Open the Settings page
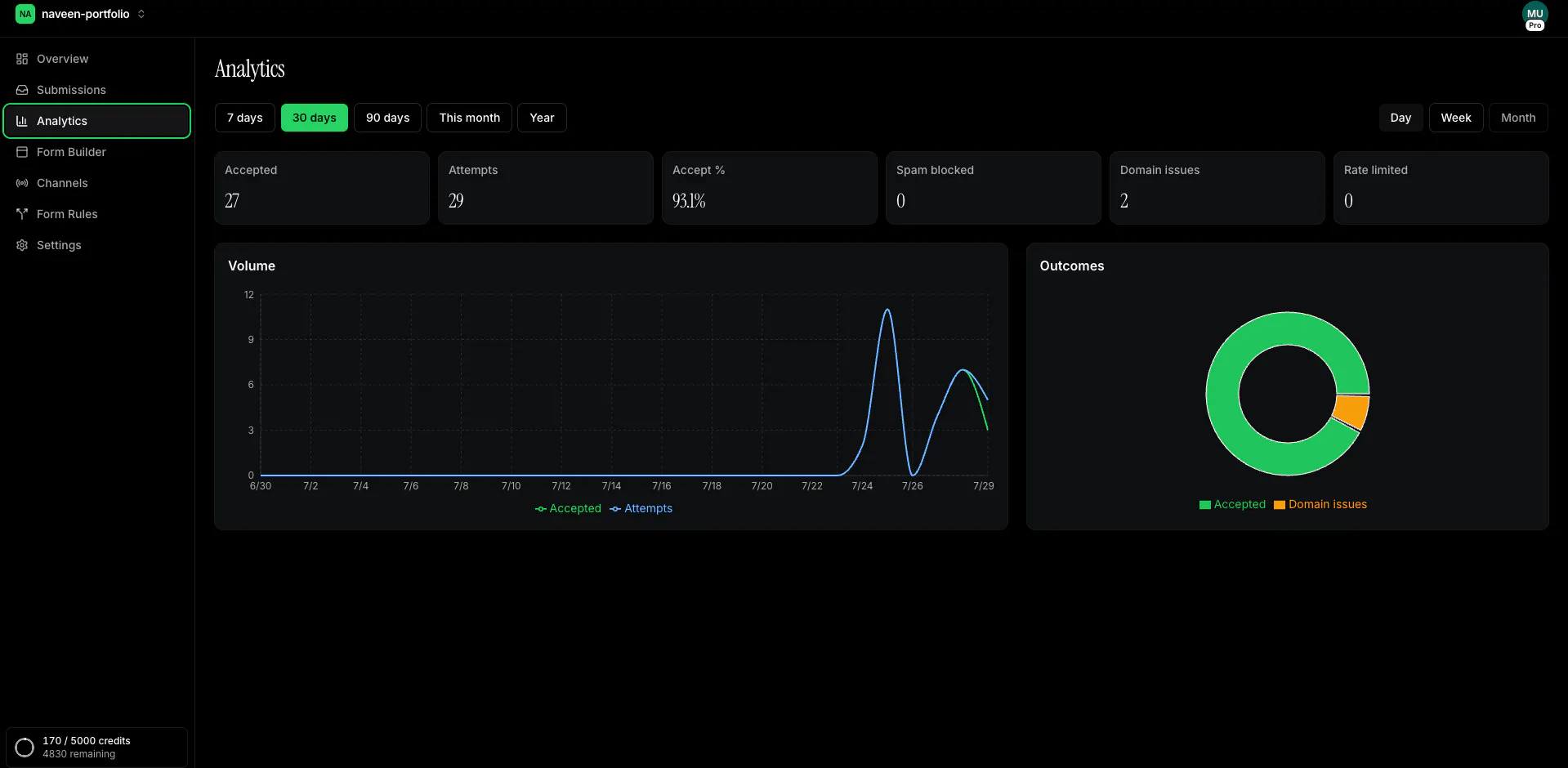Image resolution: width=1568 pixels, height=768 pixels. click(x=97, y=245)
